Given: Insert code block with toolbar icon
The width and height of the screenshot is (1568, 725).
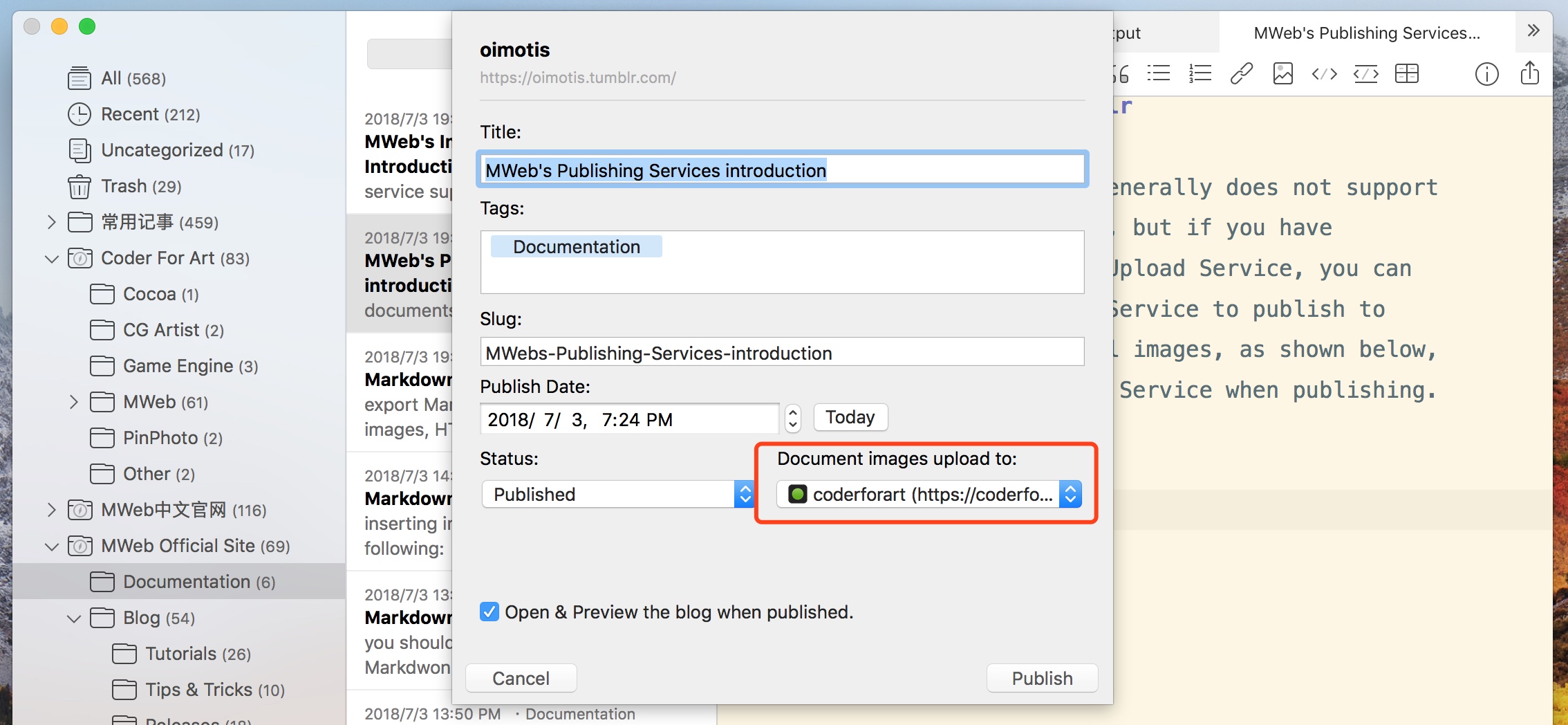Looking at the screenshot, I should click(x=1366, y=73).
